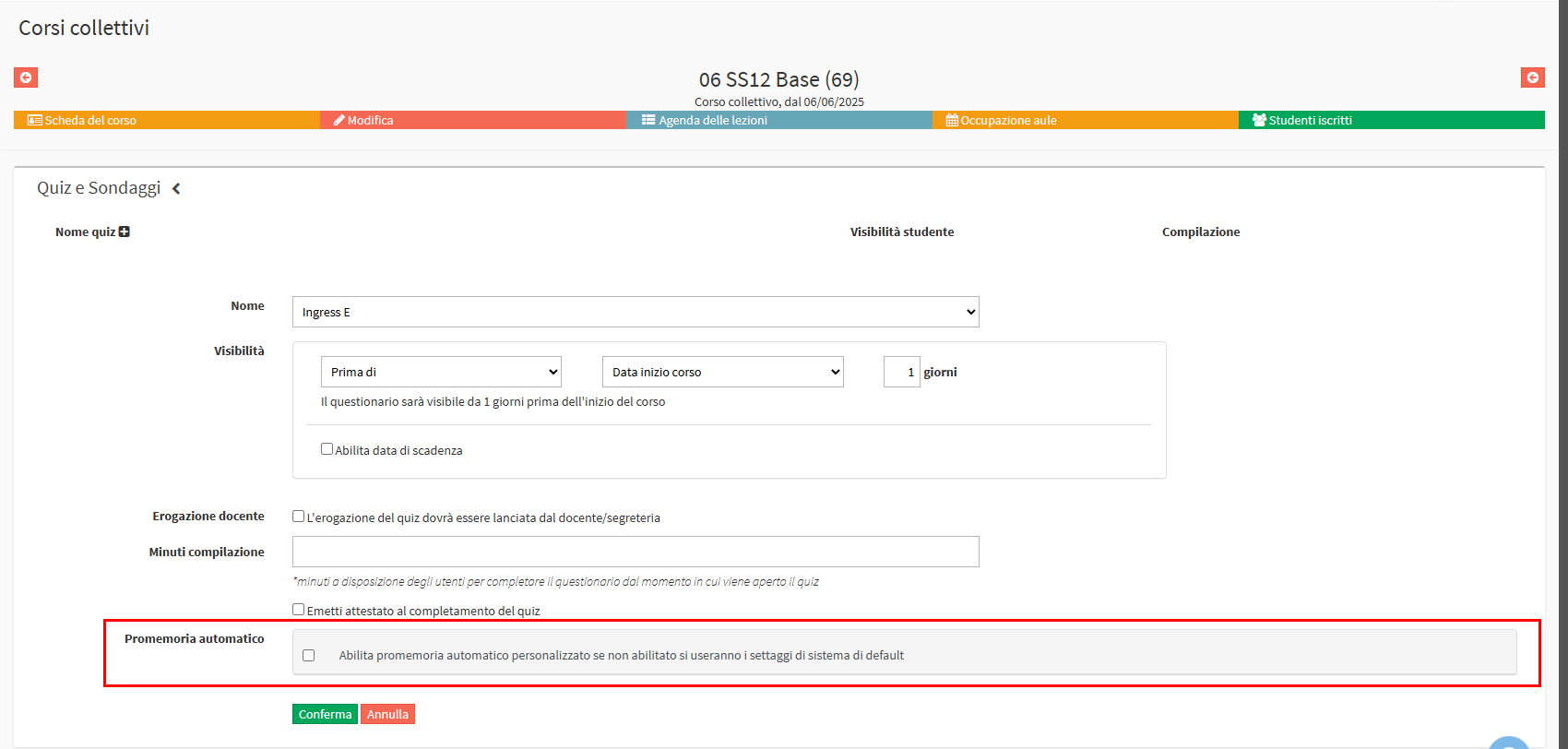
Task: Click the pencil icon on Modifica
Action: coord(339,120)
